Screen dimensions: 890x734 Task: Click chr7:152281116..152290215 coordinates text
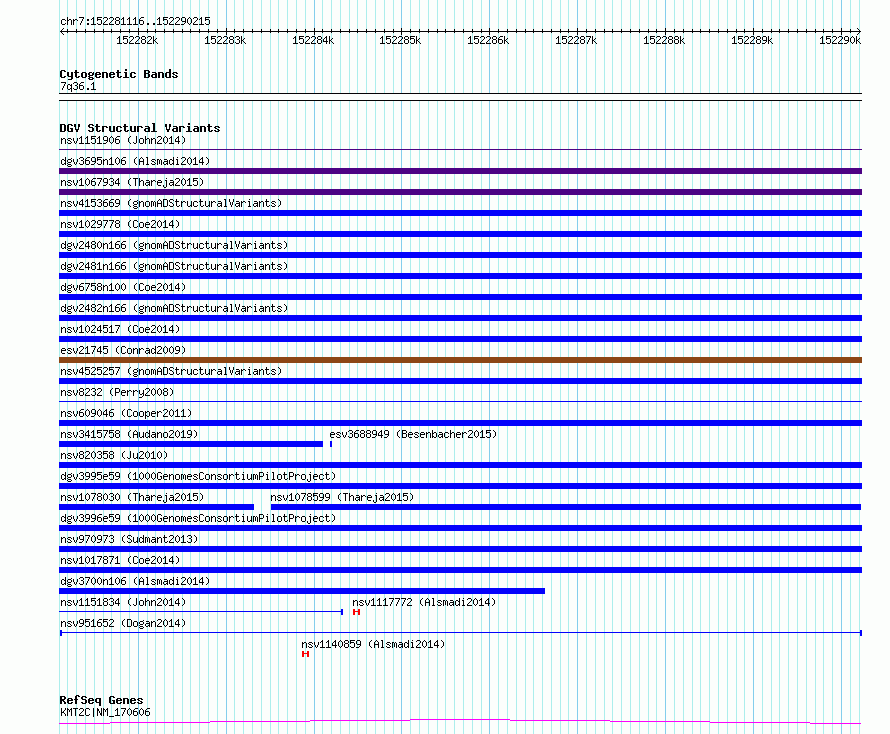coord(135,21)
